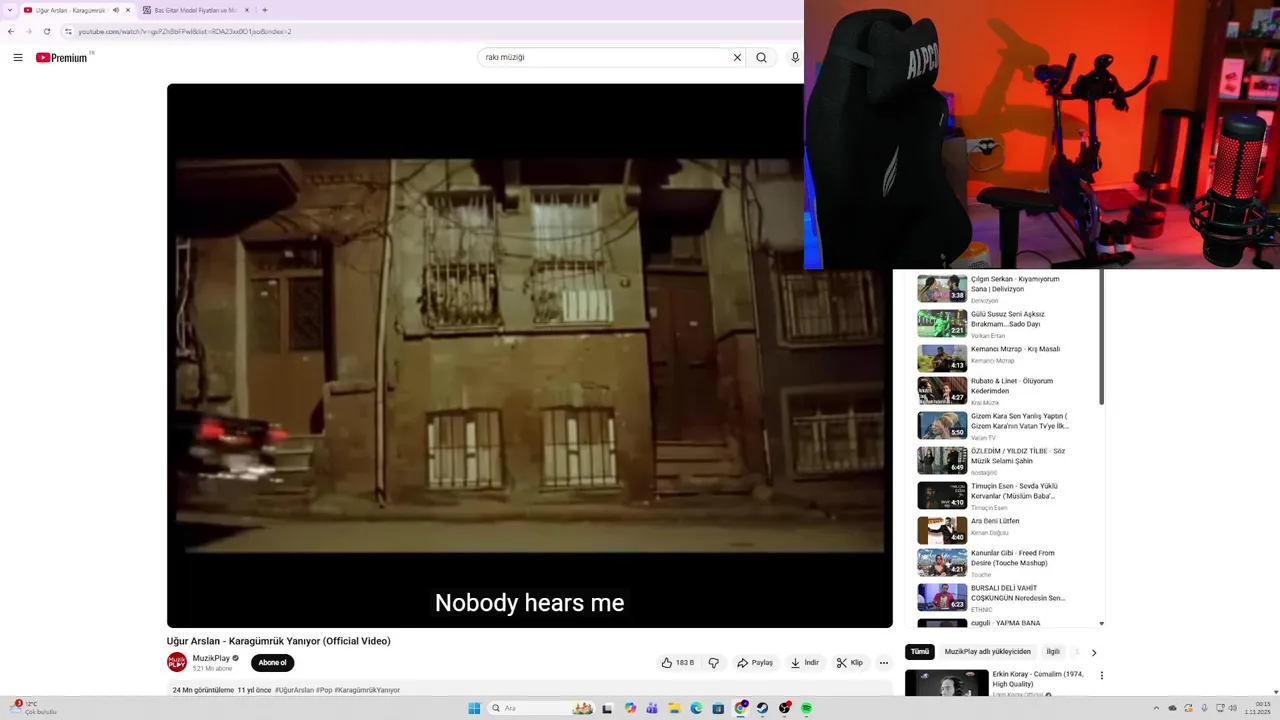Screen dimensions: 1280x720
Task: Go forward in the browser
Action: click(x=29, y=31)
